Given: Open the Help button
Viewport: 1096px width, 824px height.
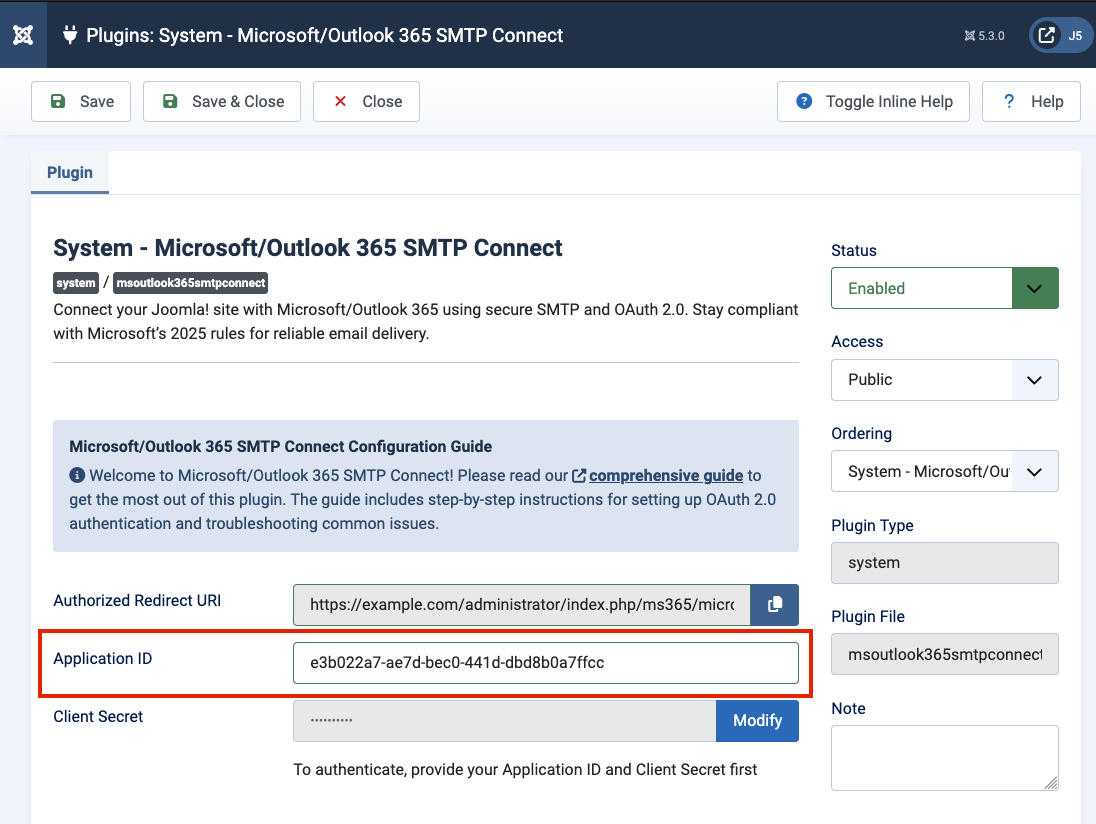Looking at the screenshot, I should 1031,101.
